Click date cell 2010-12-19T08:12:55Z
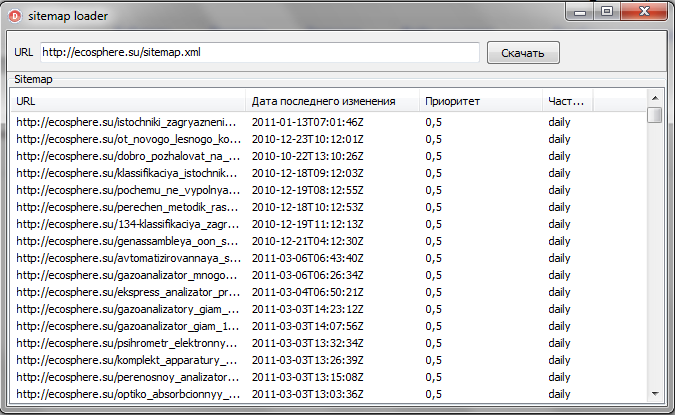Image resolution: width=675 pixels, height=415 pixels. tap(307, 190)
